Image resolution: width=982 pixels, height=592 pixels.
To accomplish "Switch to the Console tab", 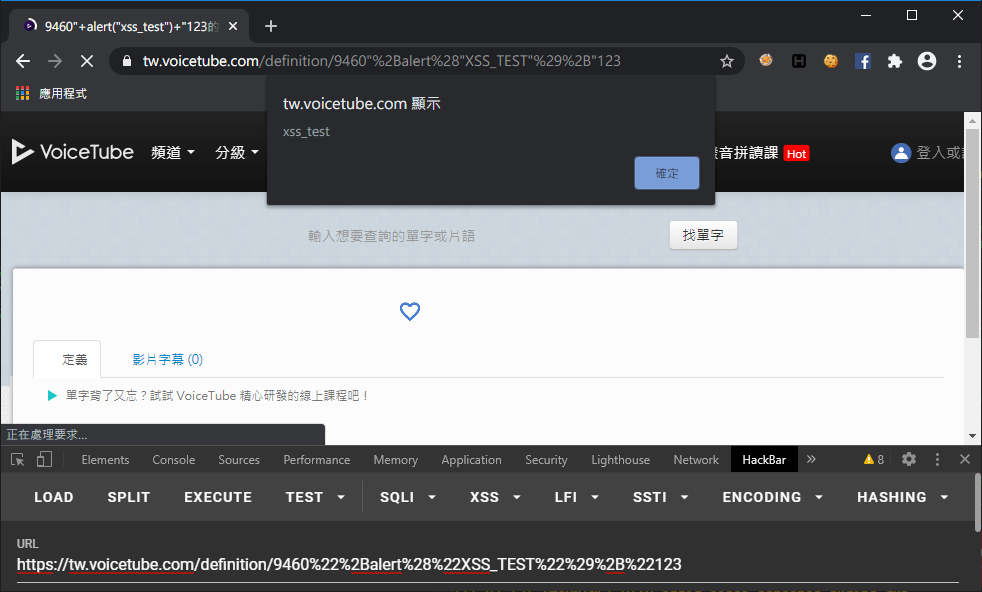I will point(173,460).
